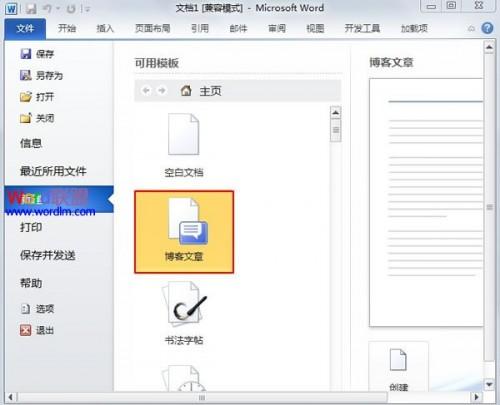Switch to the 开发工具 ribbon tab
Screen dimensions: 500x405
click(x=362, y=28)
